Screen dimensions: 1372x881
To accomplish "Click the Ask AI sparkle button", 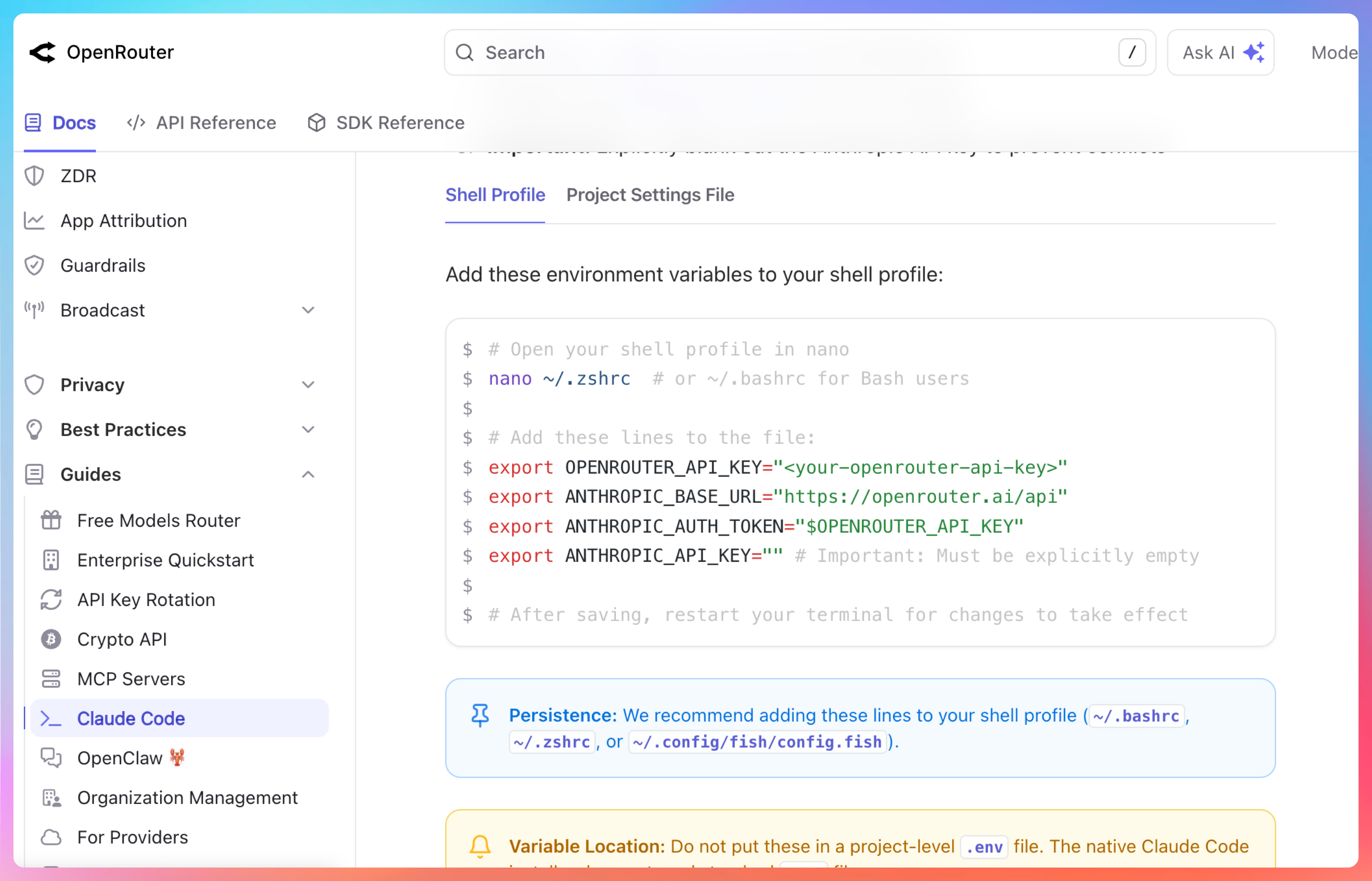I will (x=1220, y=53).
